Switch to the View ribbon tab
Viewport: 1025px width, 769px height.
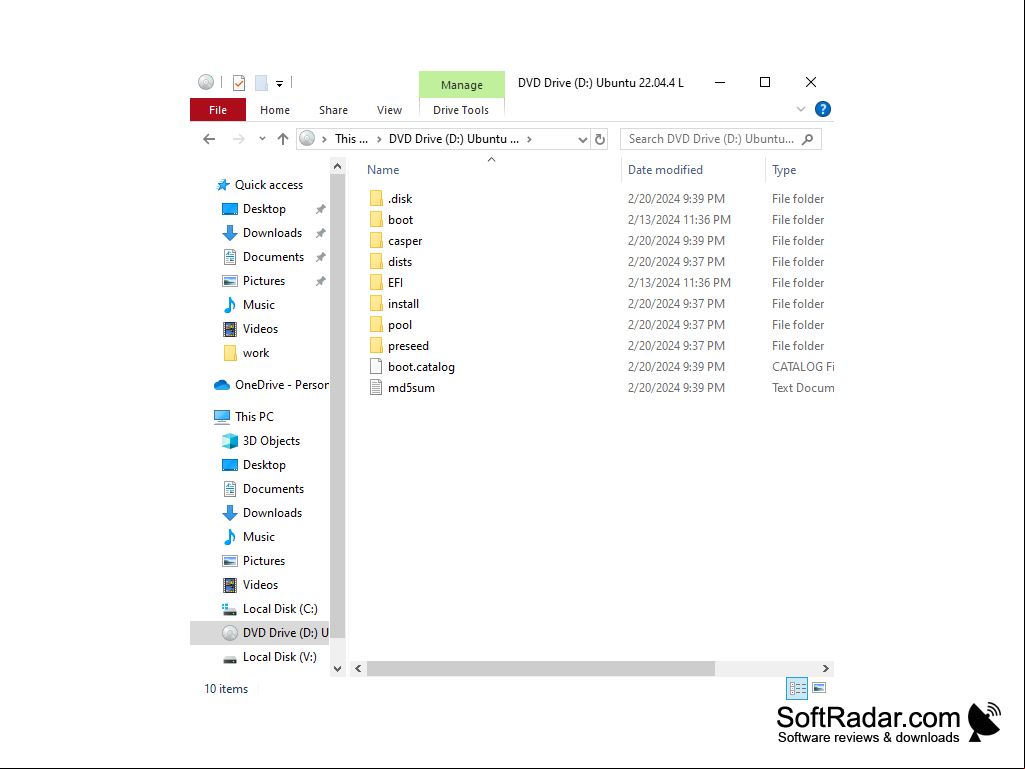click(x=390, y=110)
